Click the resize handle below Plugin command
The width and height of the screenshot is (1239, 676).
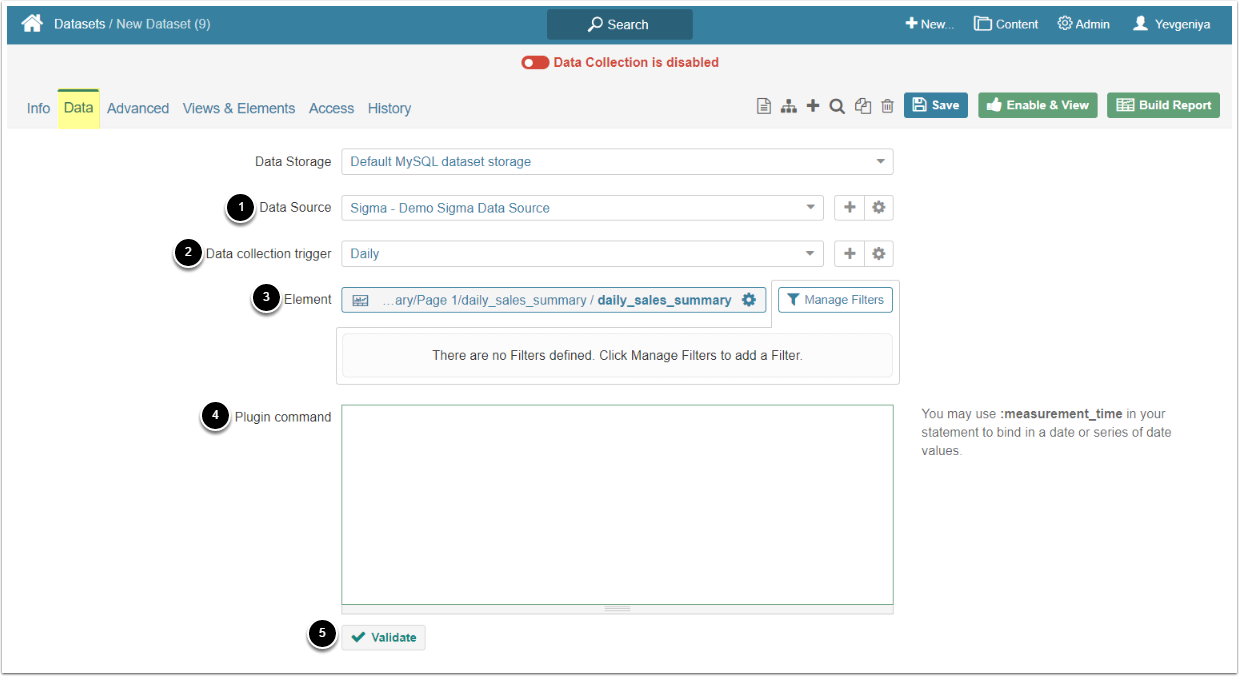coord(617,609)
